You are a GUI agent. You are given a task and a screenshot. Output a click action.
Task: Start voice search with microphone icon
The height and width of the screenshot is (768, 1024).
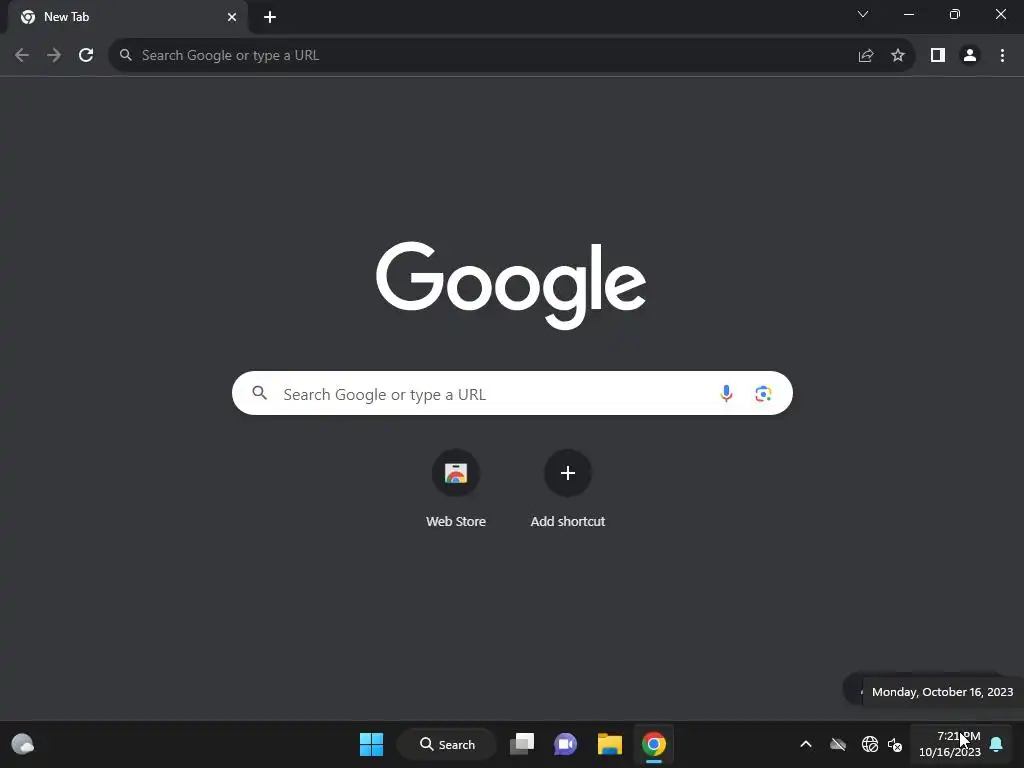click(x=726, y=393)
